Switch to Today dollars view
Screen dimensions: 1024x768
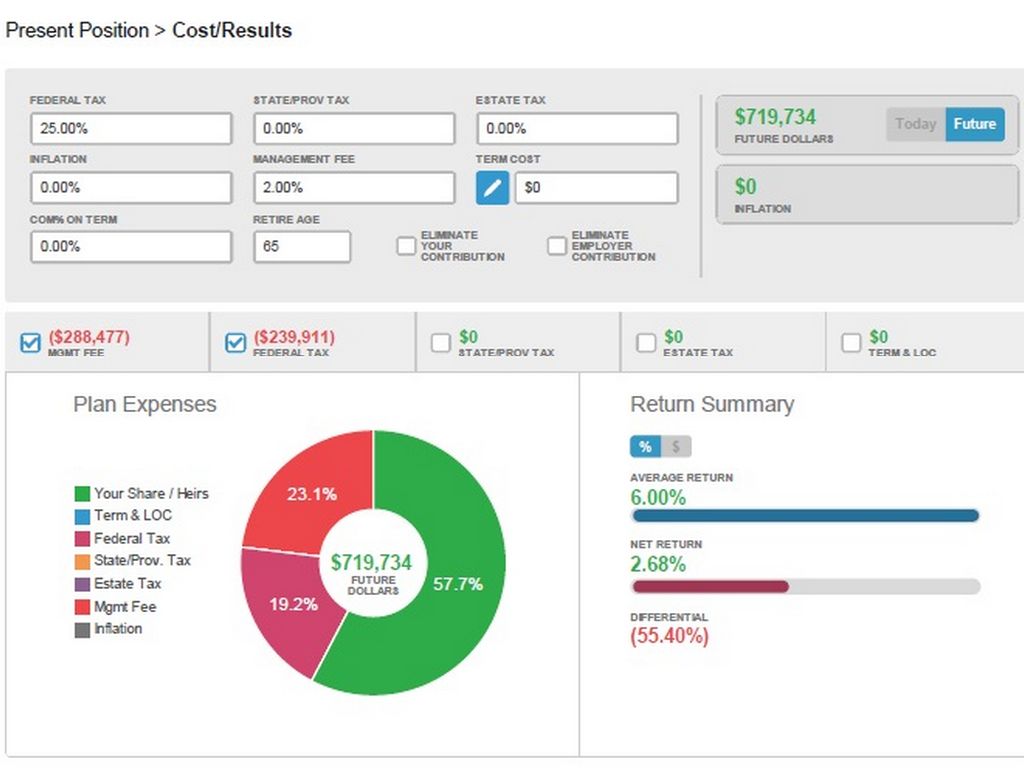(x=915, y=124)
